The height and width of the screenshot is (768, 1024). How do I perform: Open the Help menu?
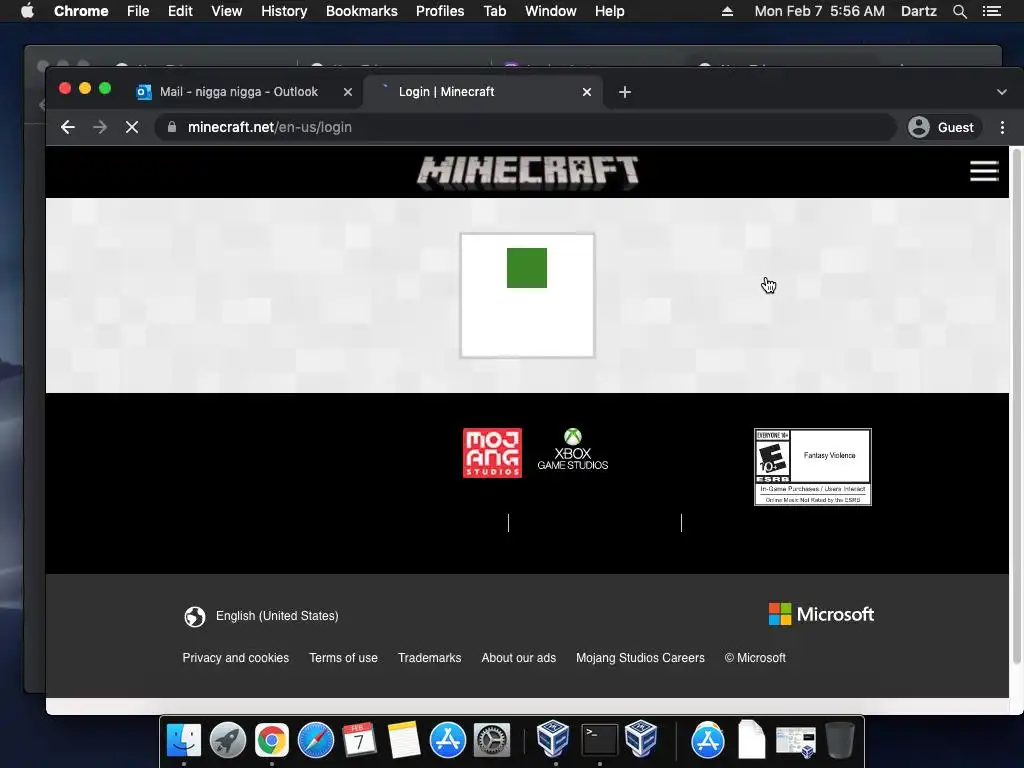609,11
